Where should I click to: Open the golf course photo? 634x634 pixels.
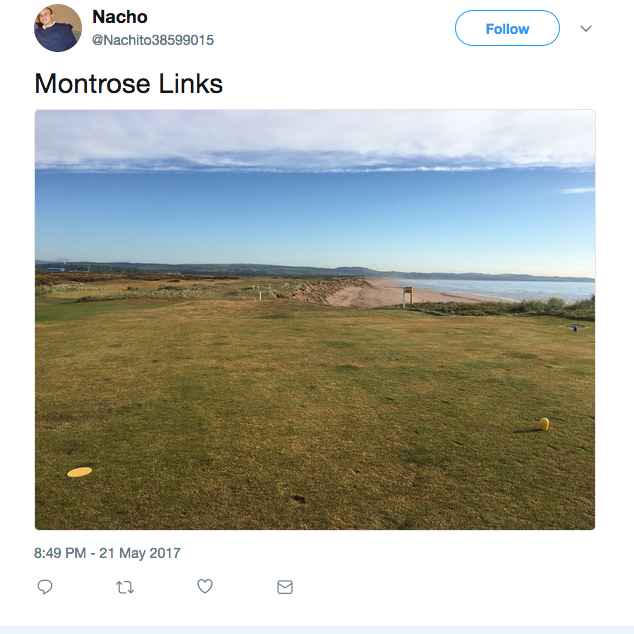315,319
